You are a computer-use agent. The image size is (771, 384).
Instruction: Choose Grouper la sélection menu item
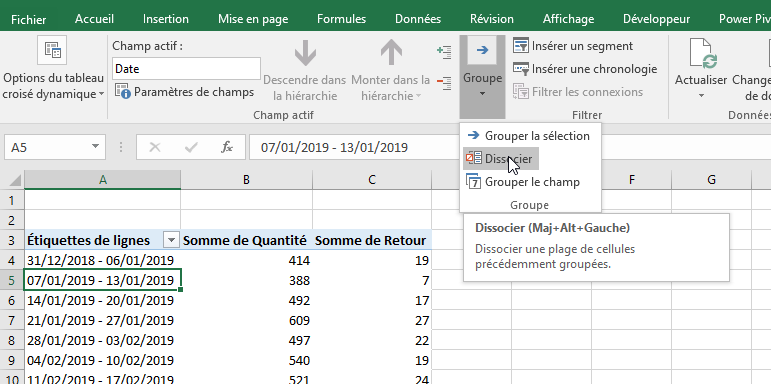[x=530, y=136]
